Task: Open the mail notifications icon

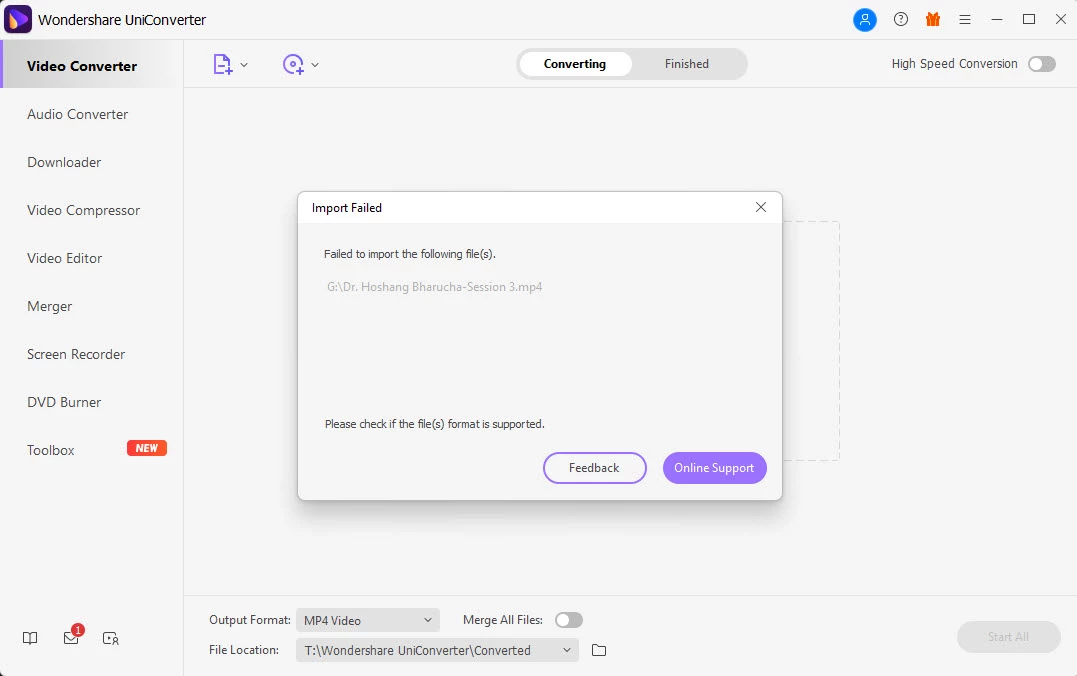Action: [71, 638]
